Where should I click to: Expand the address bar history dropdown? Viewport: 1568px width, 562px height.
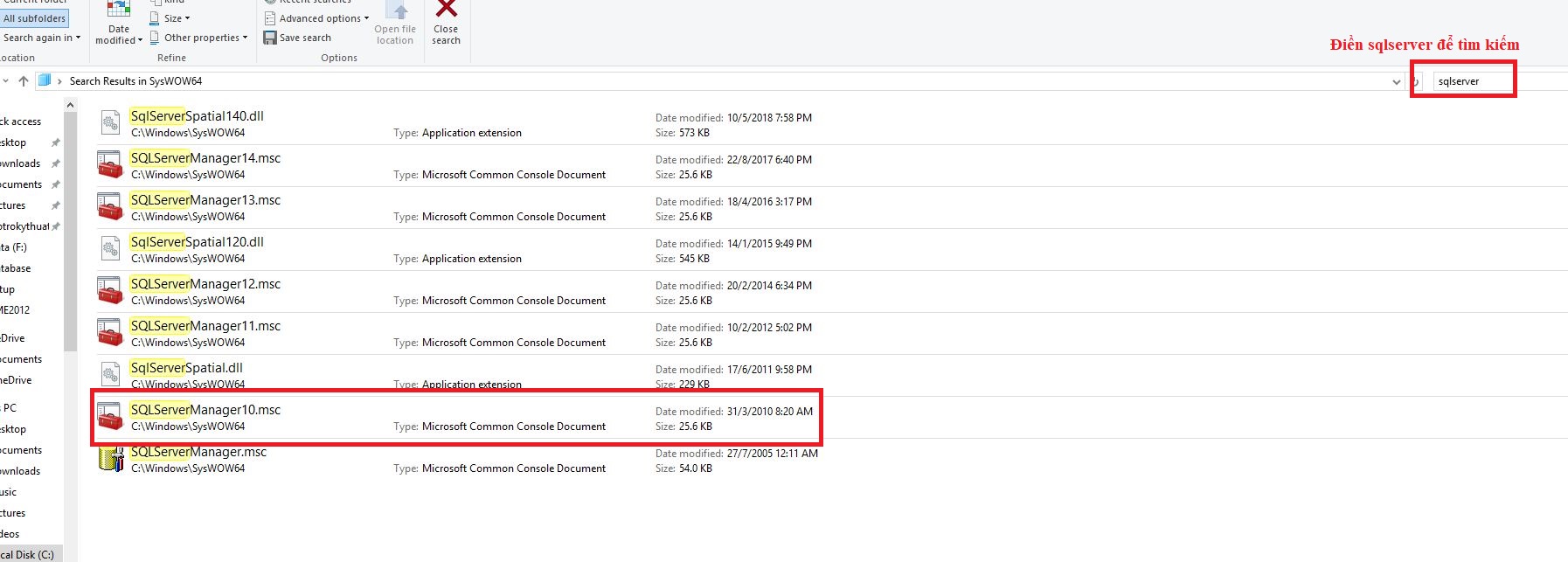tap(1396, 81)
